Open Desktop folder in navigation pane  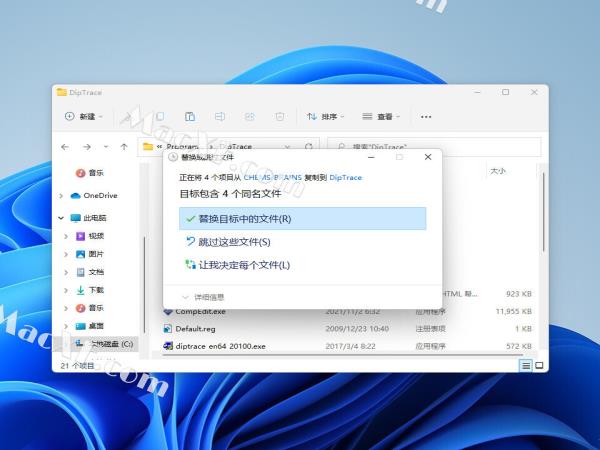[90, 326]
